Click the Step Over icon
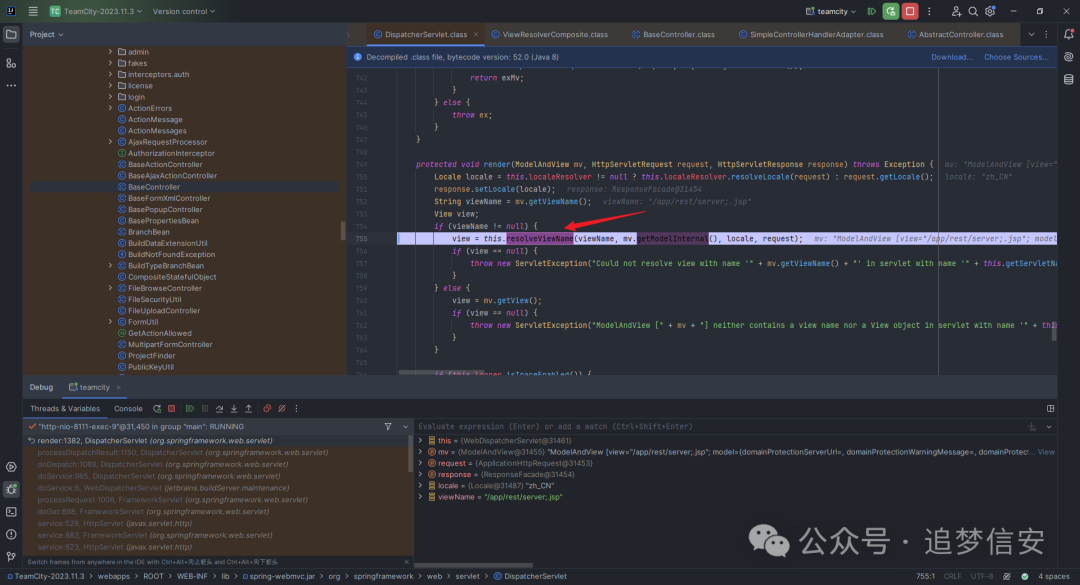This screenshot has width=1080, height=585. click(219, 409)
